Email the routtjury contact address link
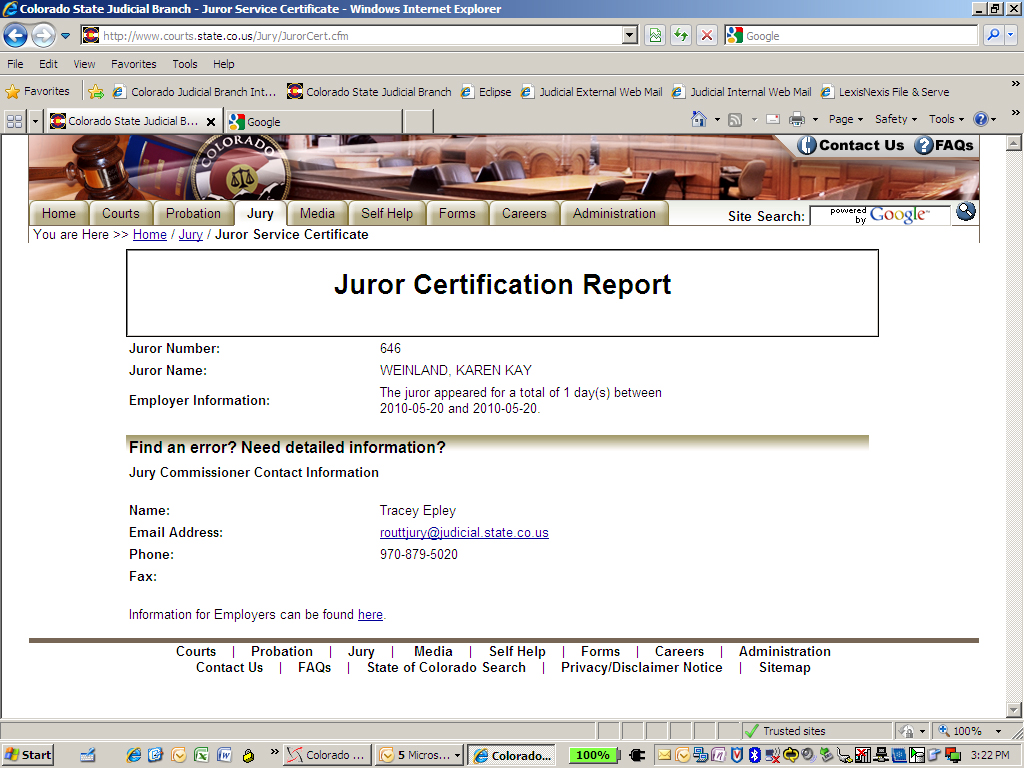The width and height of the screenshot is (1024, 768). tap(464, 532)
